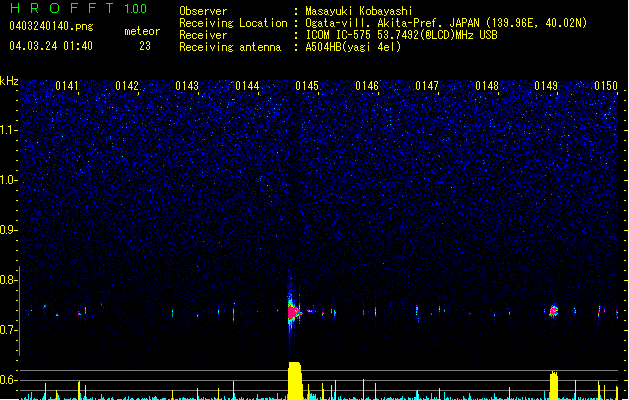The height and width of the screenshot is (400, 629).
Task: Click the A504HB(yagi 4el) antenna text
Action: (353, 47)
